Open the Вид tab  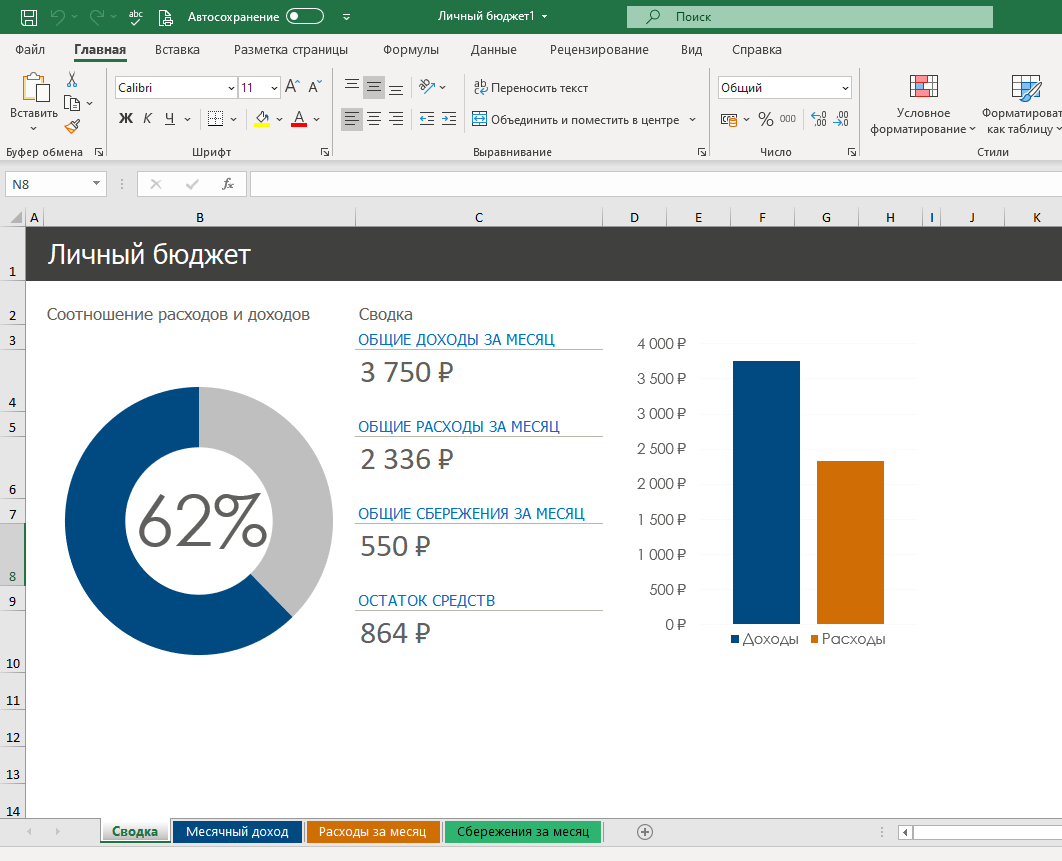click(x=691, y=49)
